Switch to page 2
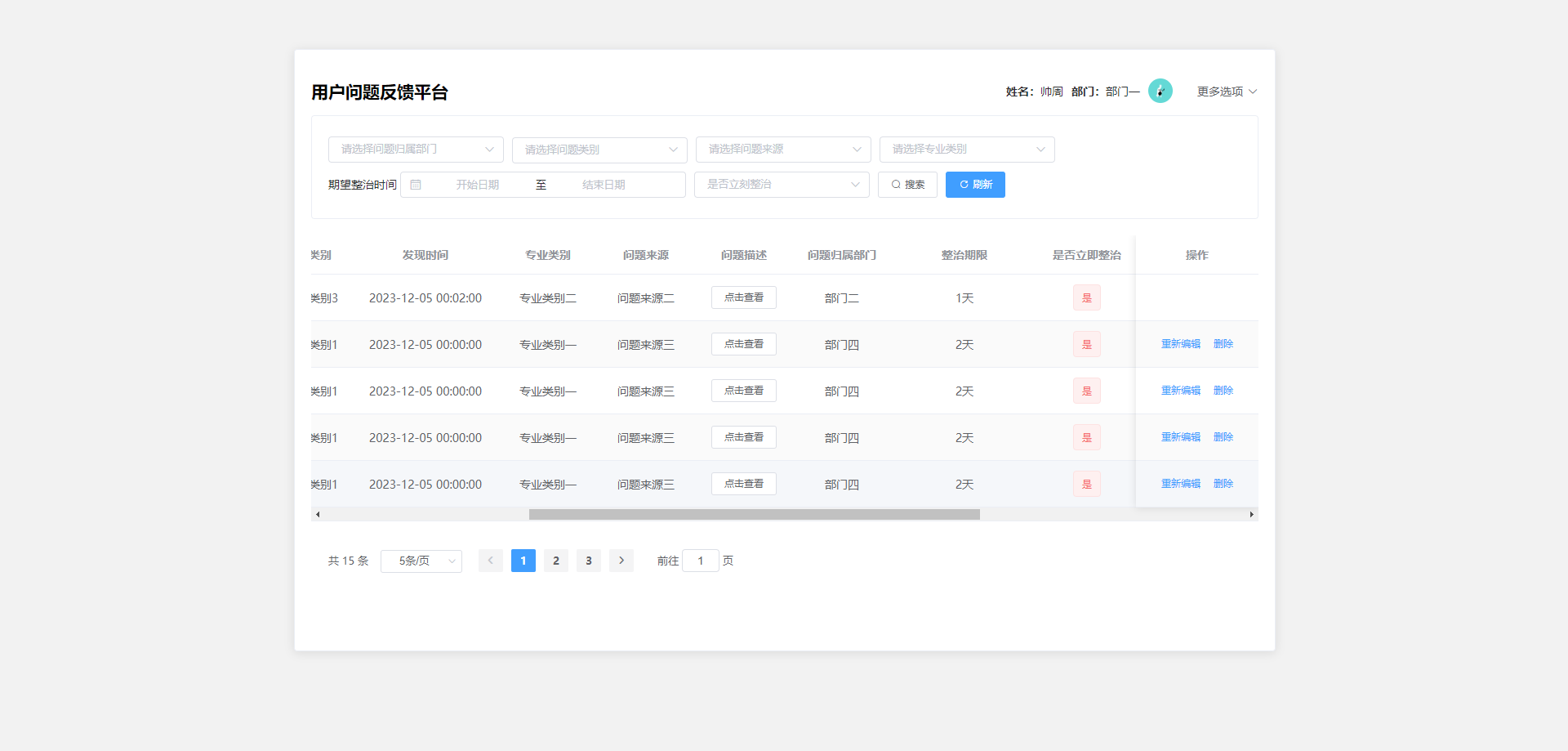 click(556, 561)
